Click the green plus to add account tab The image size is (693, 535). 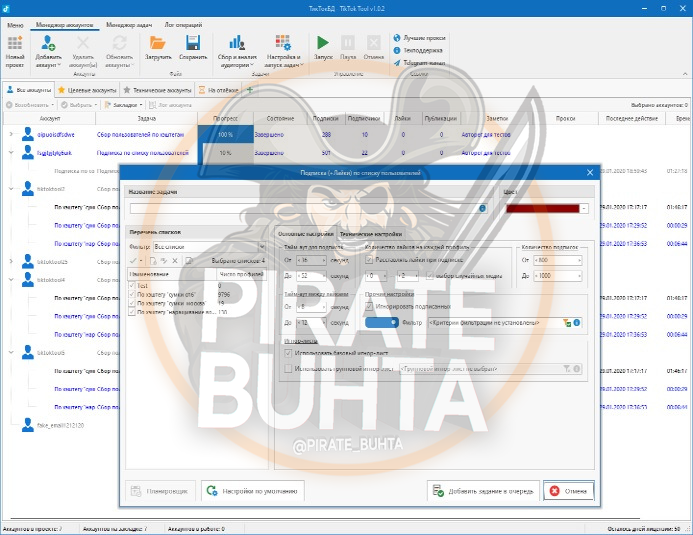(250, 90)
